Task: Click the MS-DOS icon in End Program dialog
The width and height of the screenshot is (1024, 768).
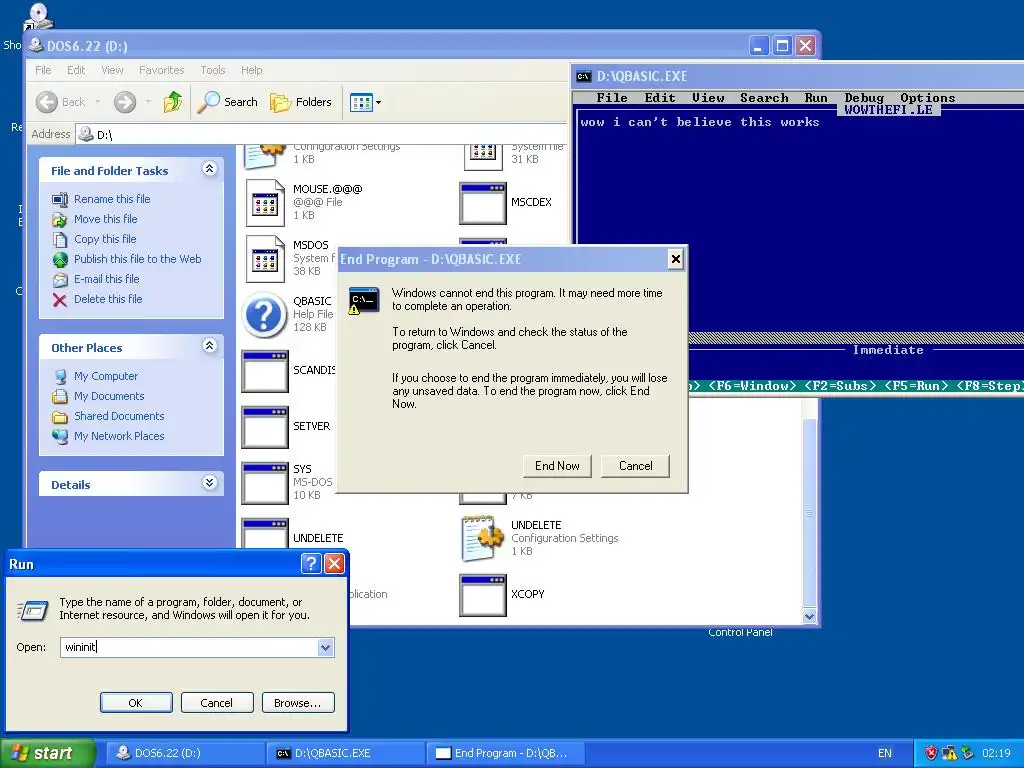Action: pos(363,300)
